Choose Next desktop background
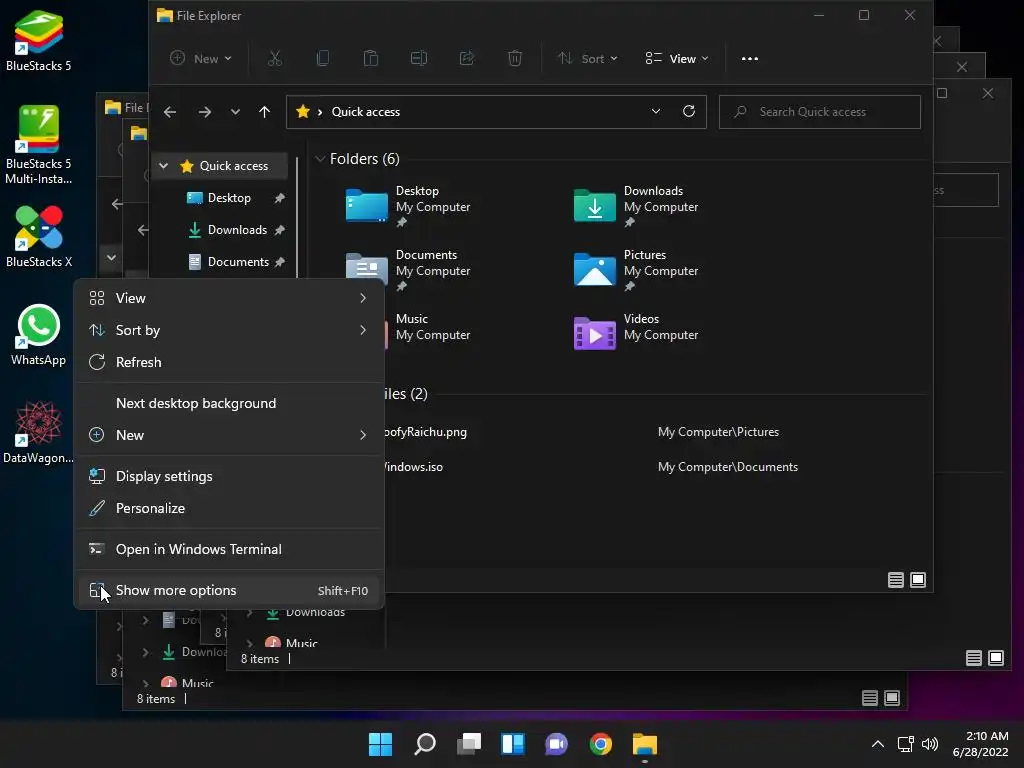This screenshot has height=768, width=1024. coord(229,404)
